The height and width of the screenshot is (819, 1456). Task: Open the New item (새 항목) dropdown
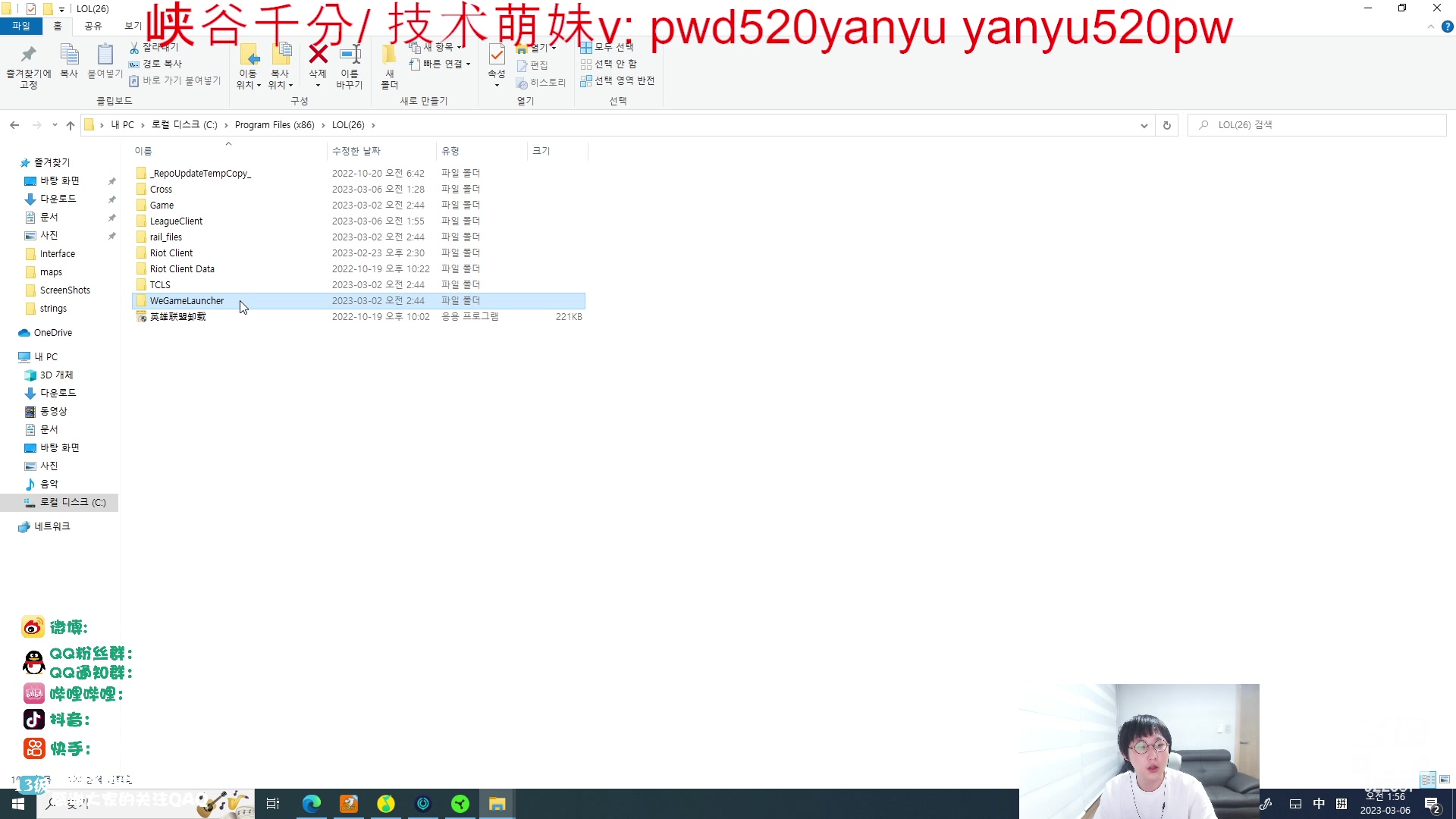pyautogui.click(x=435, y=47)
